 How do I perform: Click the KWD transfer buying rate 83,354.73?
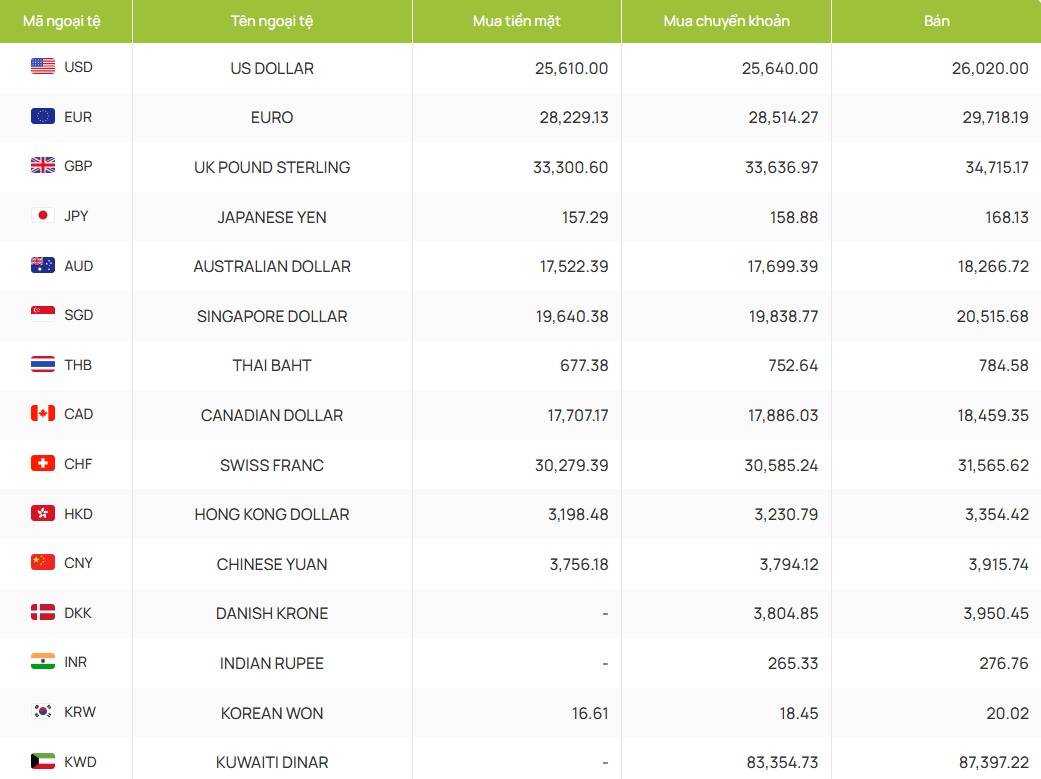782,762
